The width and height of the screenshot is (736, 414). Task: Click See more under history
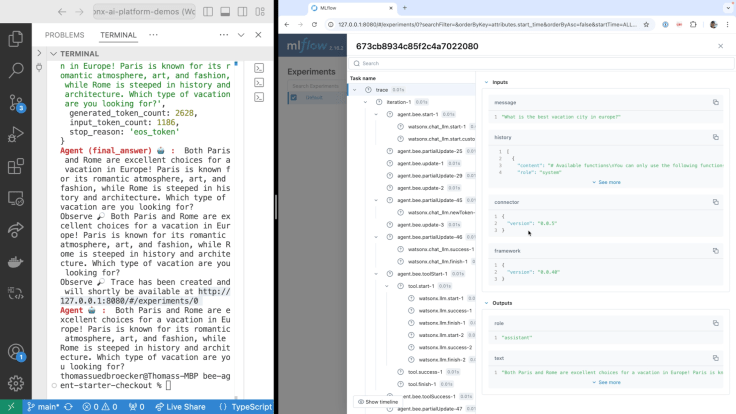[607, 182]
